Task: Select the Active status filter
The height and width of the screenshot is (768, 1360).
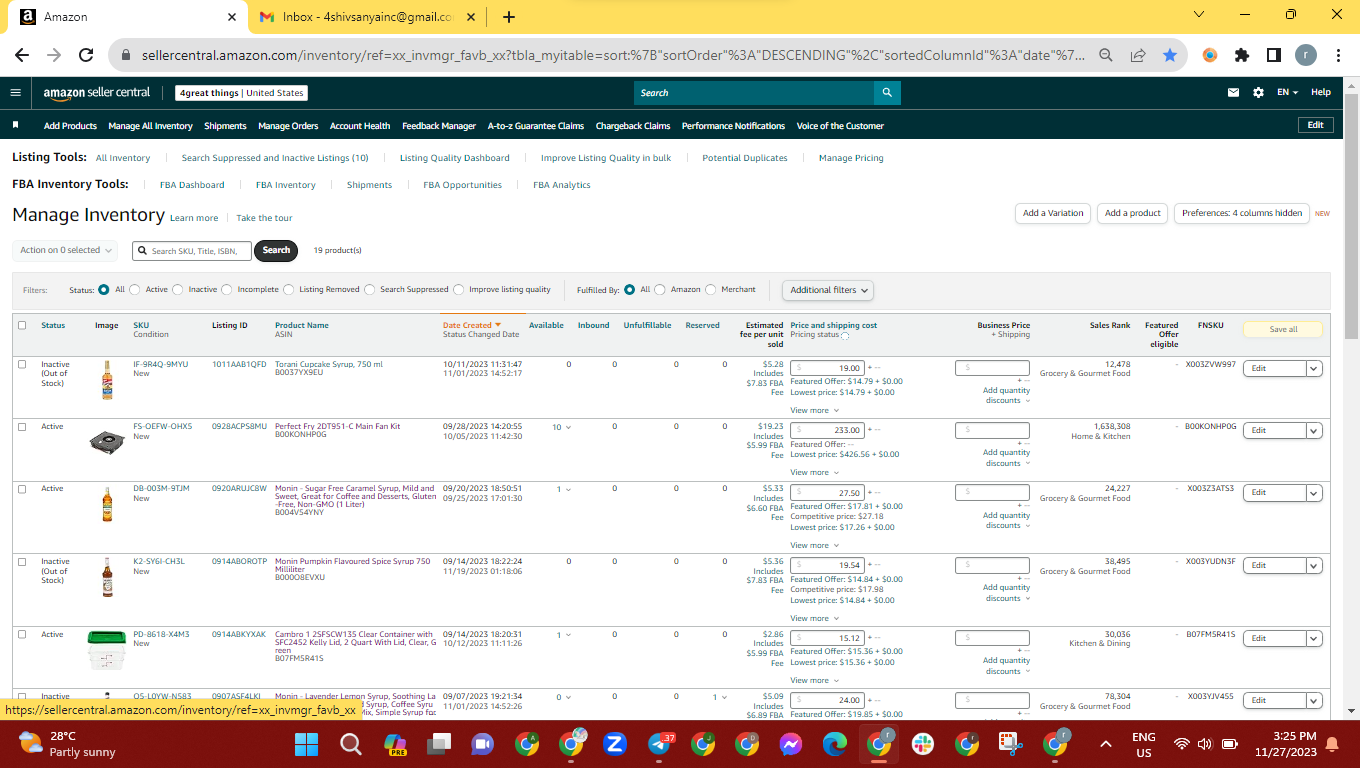Action: tap(135, 290)
